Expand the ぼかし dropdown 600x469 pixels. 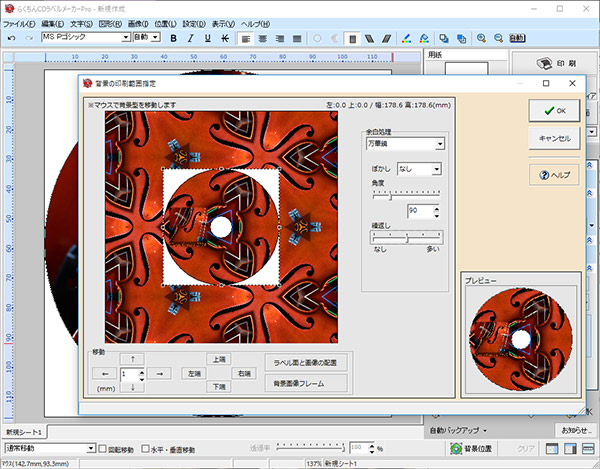click(420, 169)
